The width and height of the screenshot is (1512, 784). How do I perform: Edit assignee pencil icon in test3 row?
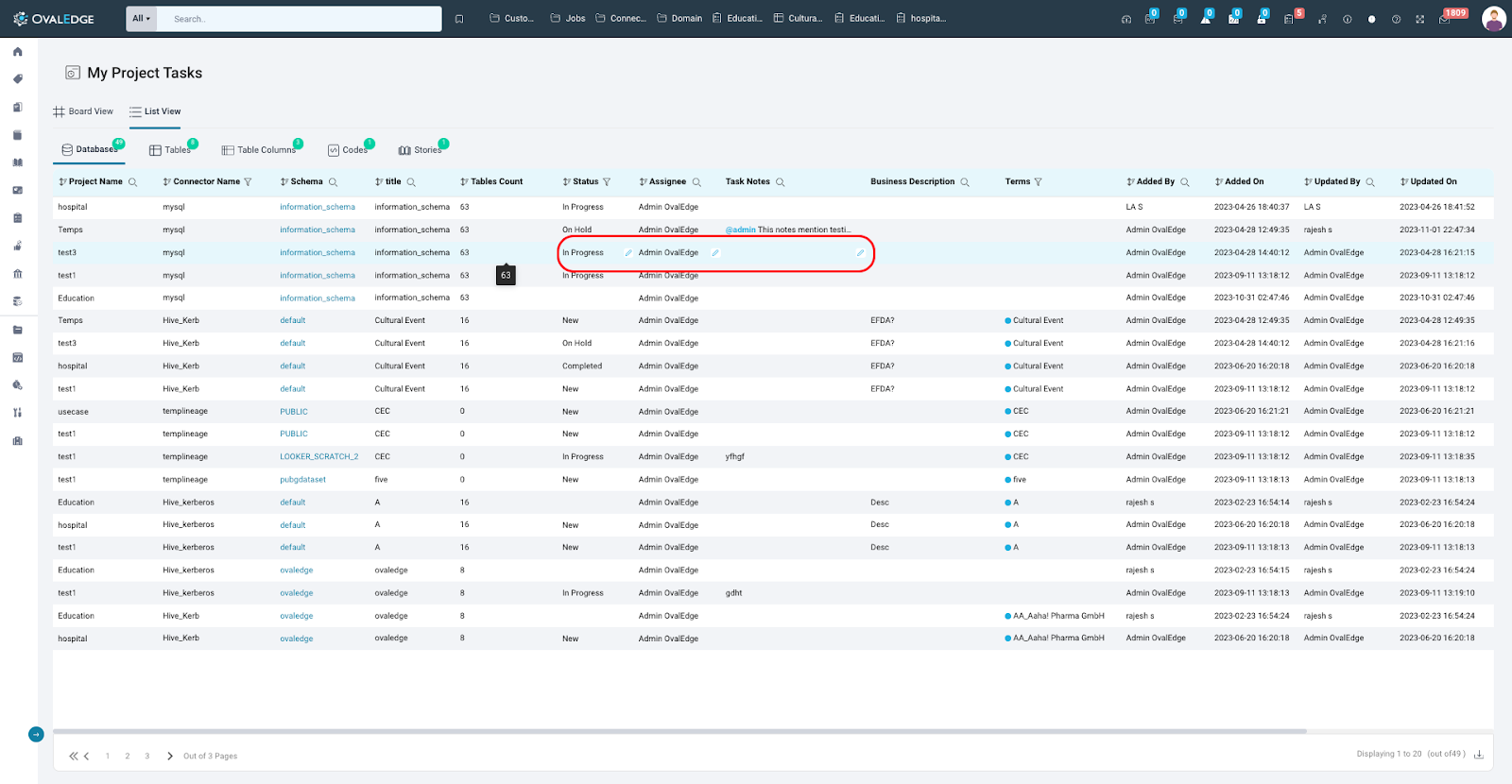click(x=715, y=253)
